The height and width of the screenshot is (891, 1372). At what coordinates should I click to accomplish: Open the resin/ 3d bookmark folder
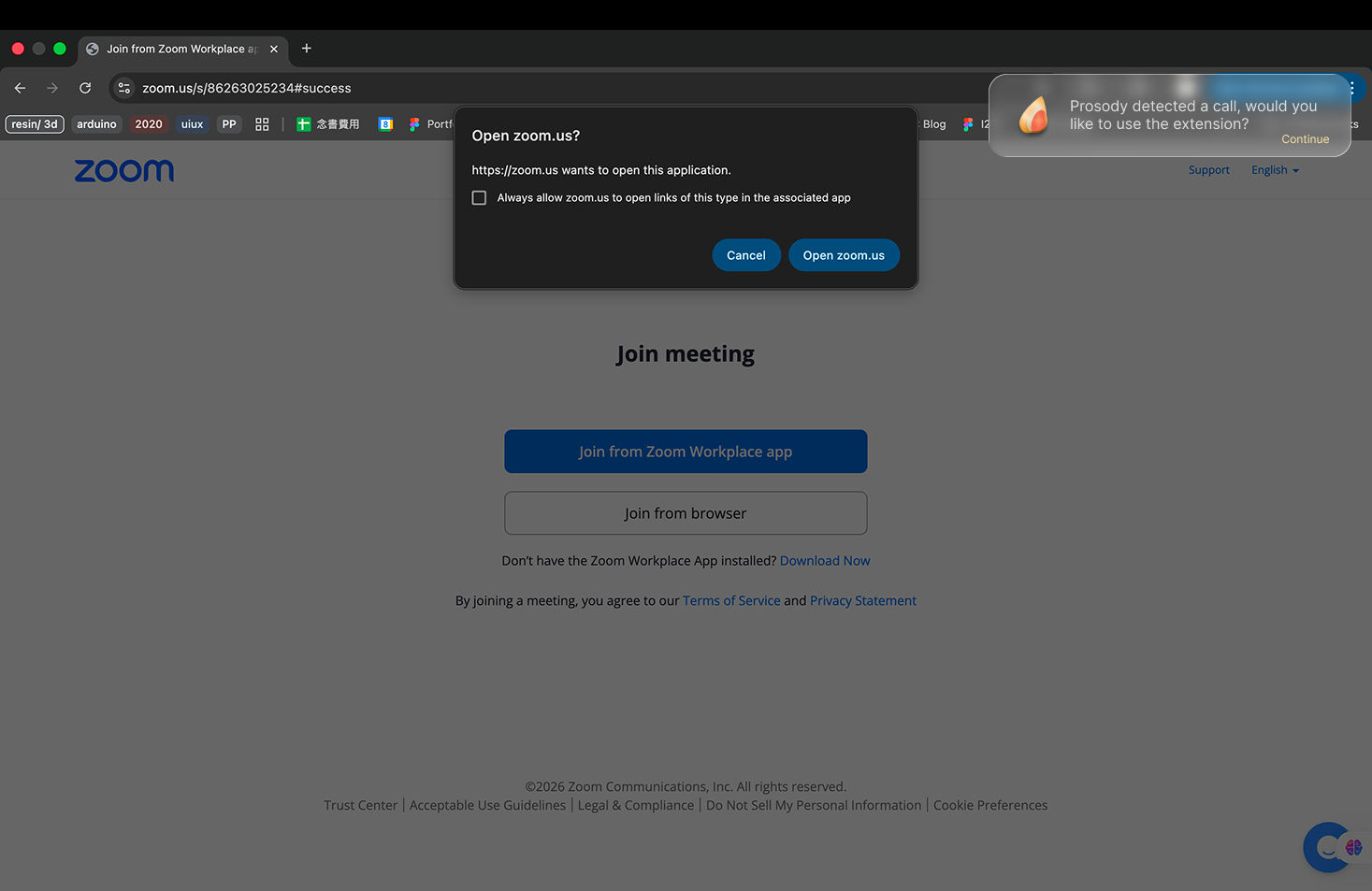click(x=35, y=124)
